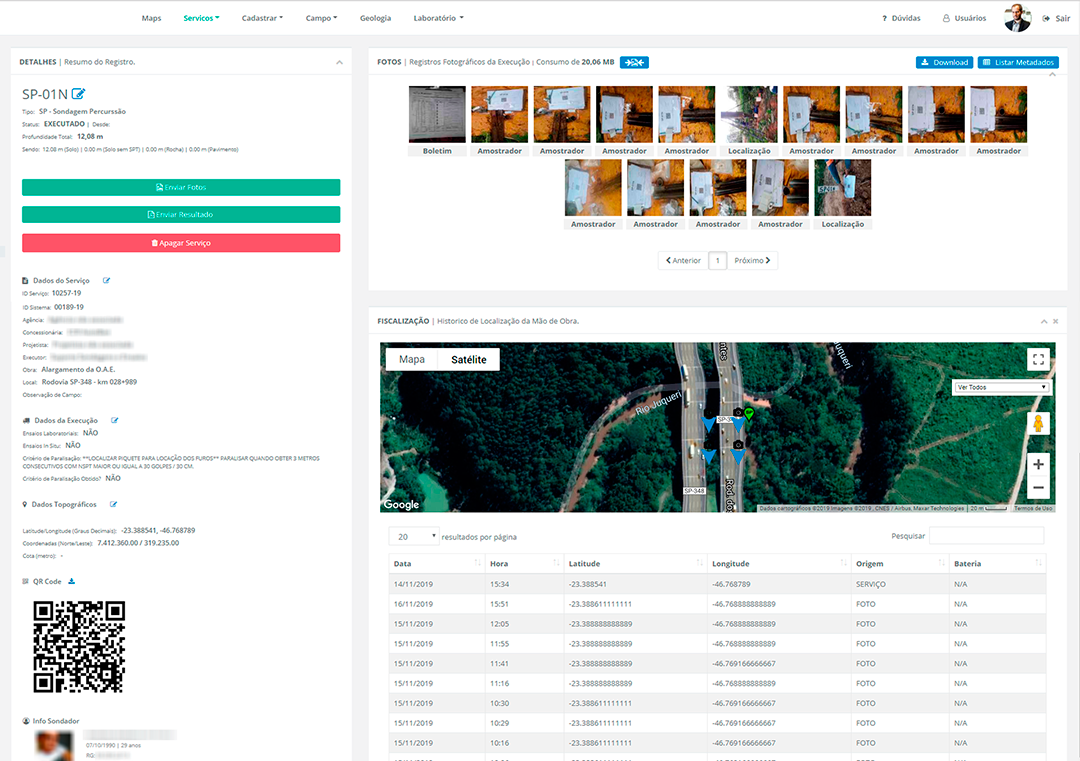1080x761 pixels.
Task: Go to Próximo photos page
Action: [752, 260]
